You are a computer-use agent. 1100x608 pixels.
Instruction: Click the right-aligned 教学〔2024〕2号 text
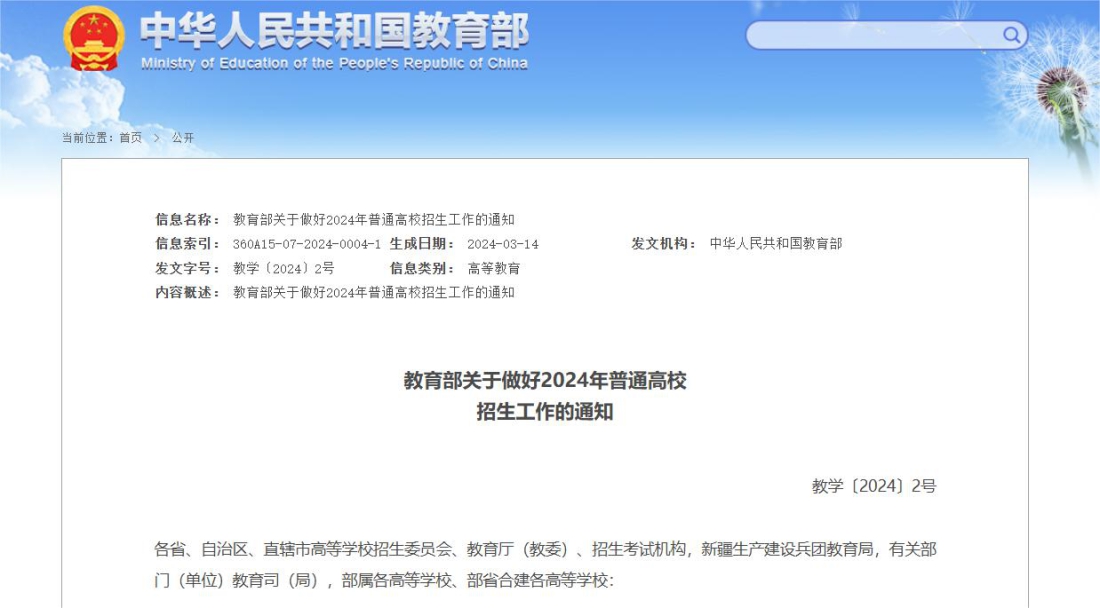coord(874,486)
